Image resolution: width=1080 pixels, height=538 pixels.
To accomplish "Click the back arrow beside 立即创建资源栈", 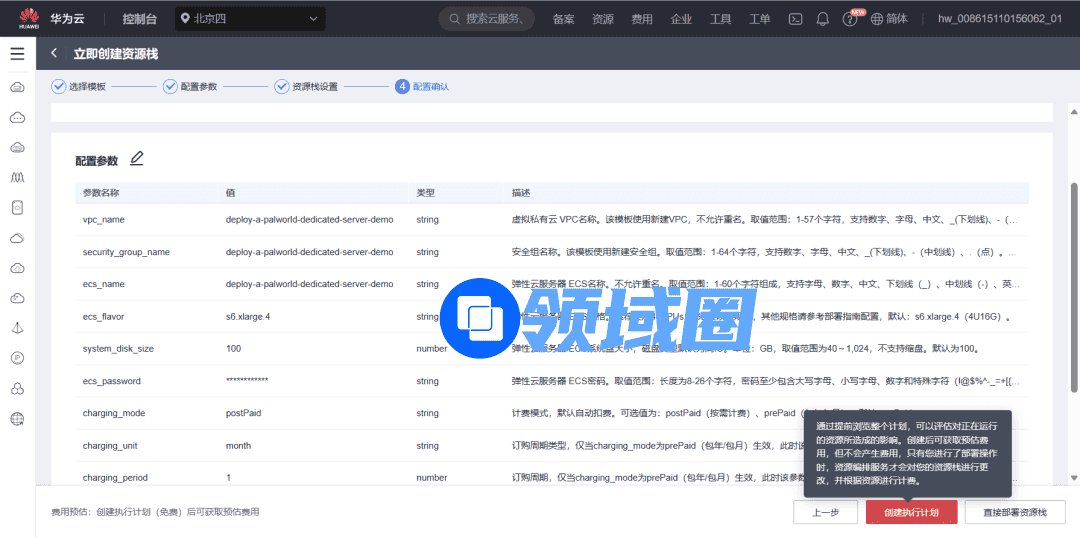I will coord(54,54).
